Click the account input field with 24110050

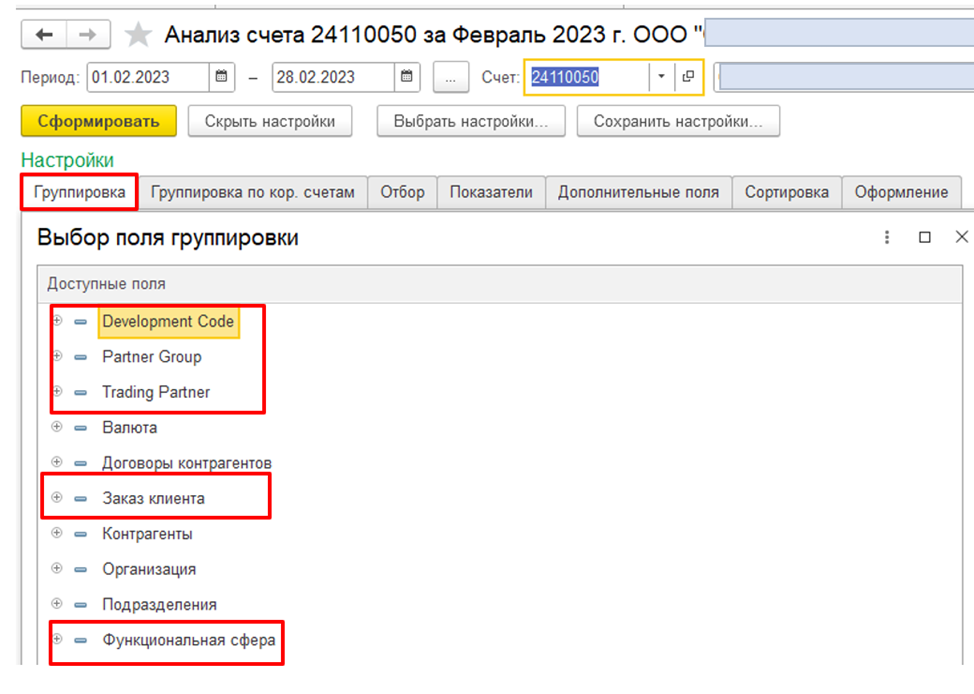(x=587, y=77)
